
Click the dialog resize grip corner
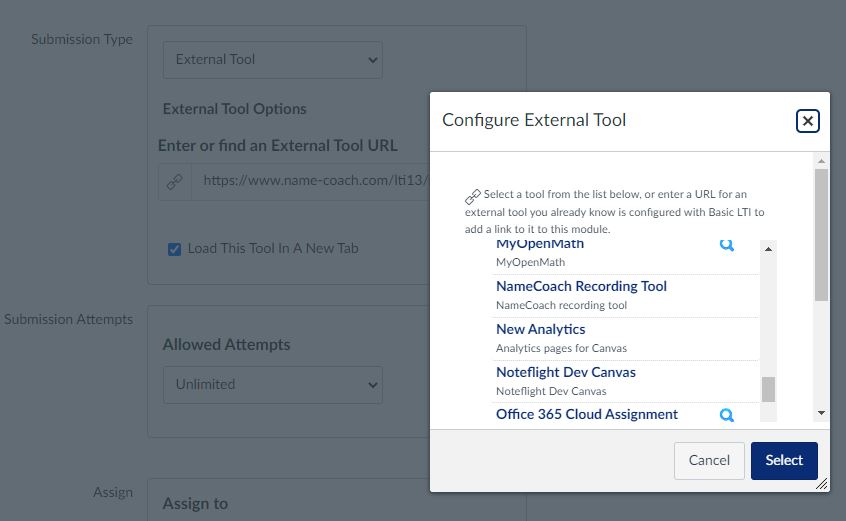coord(822,484)
